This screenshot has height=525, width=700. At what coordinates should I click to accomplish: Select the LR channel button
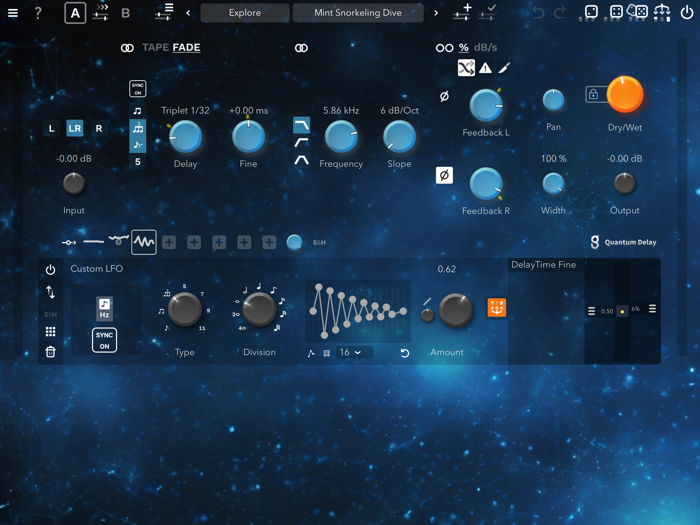pos(75,129)
